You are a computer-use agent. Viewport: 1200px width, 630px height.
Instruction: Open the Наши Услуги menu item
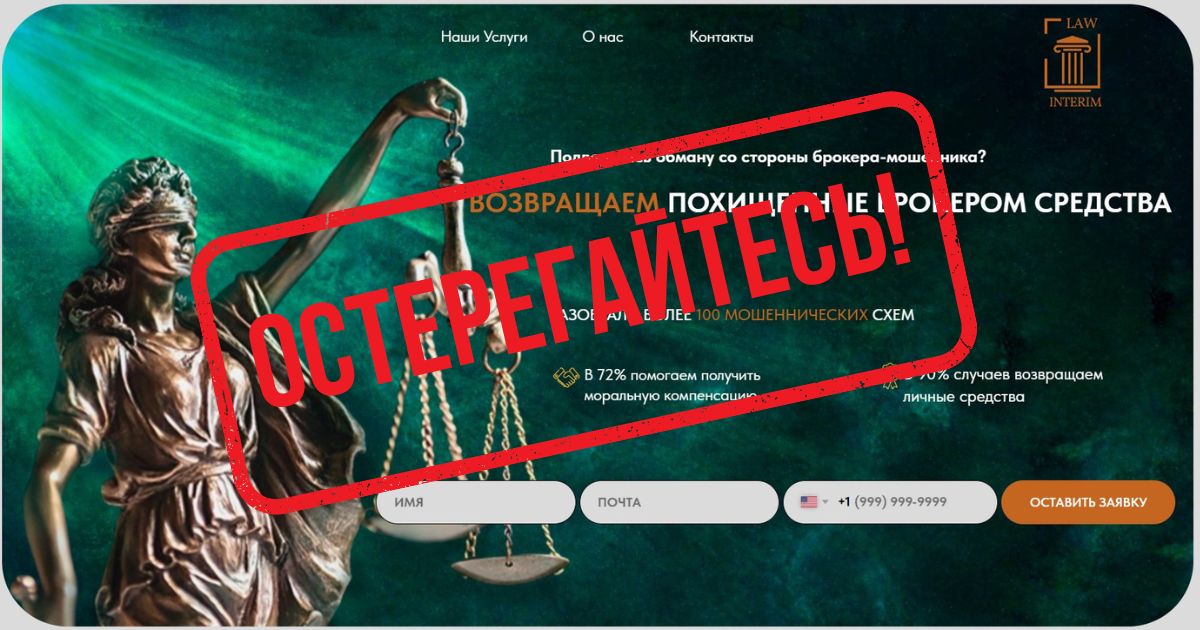point(484,37)
